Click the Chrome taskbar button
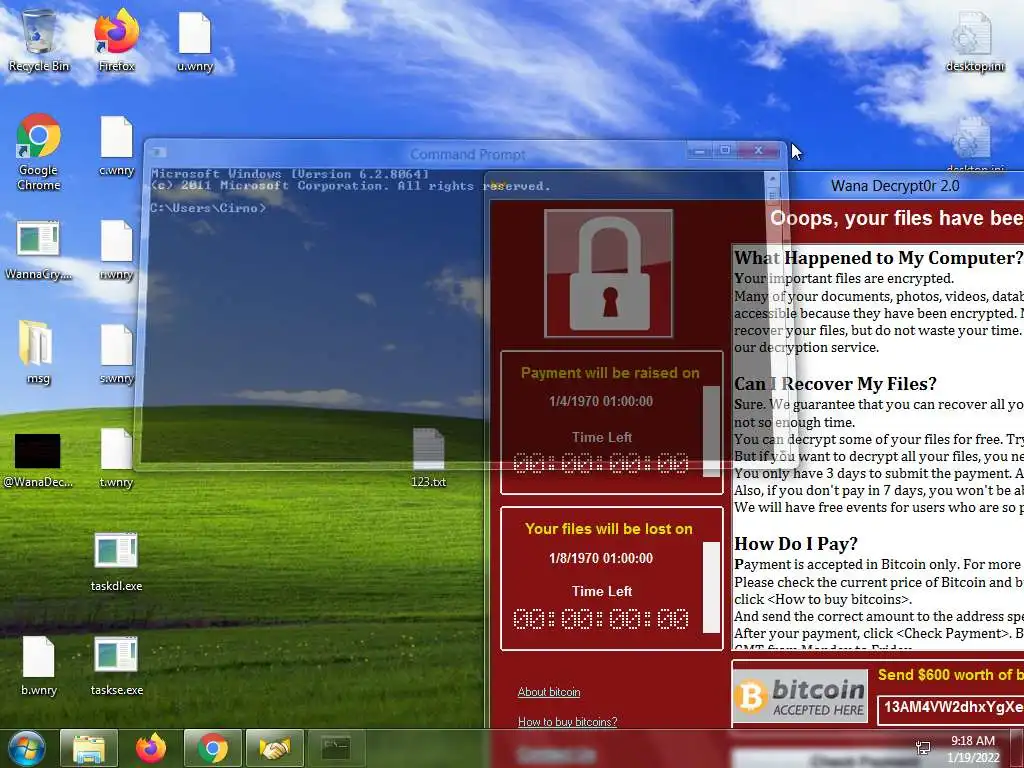The width and height of the screenshot is (1024, 768). coord(213,748)
